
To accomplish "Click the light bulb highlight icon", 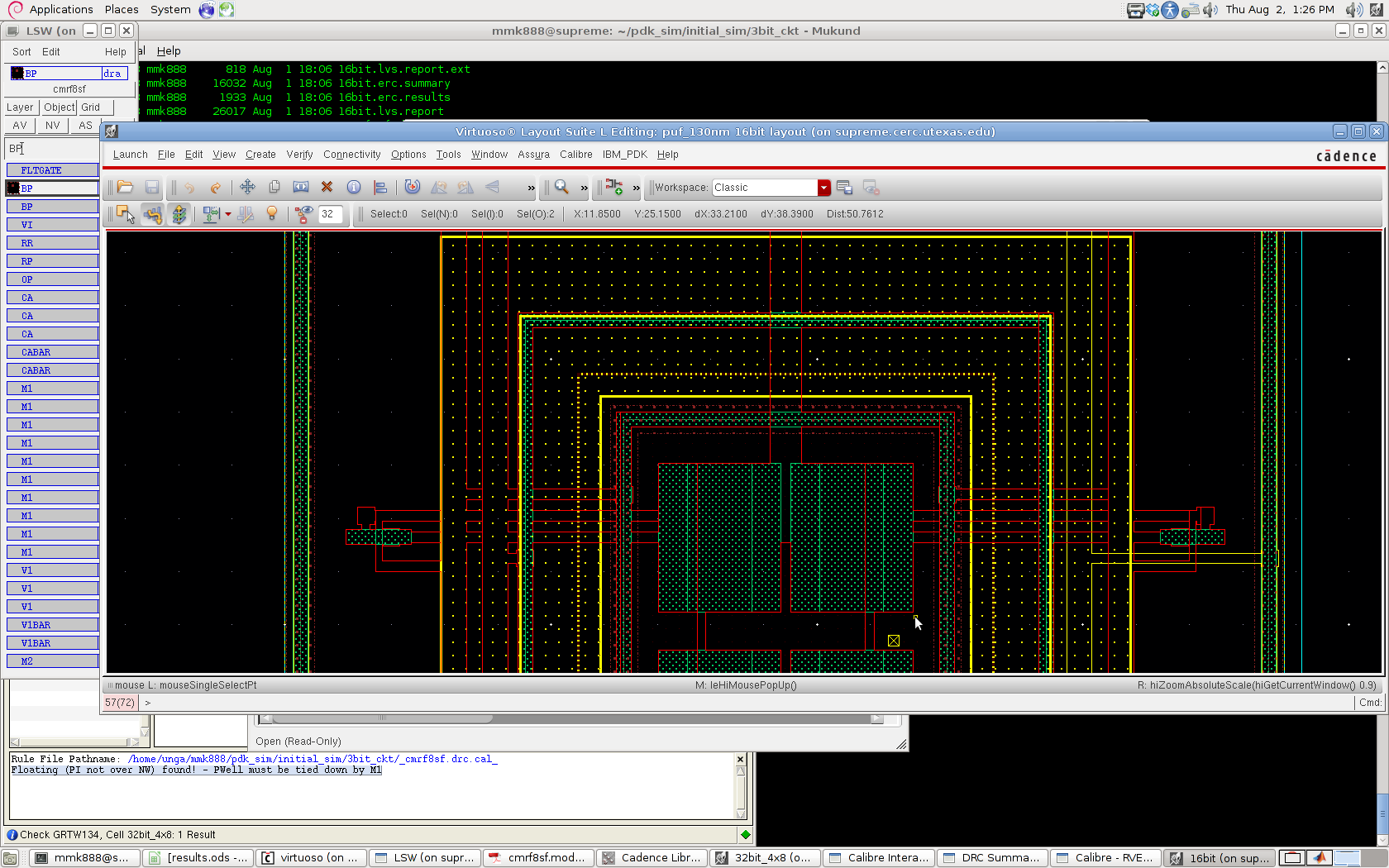I will (271, 214).
